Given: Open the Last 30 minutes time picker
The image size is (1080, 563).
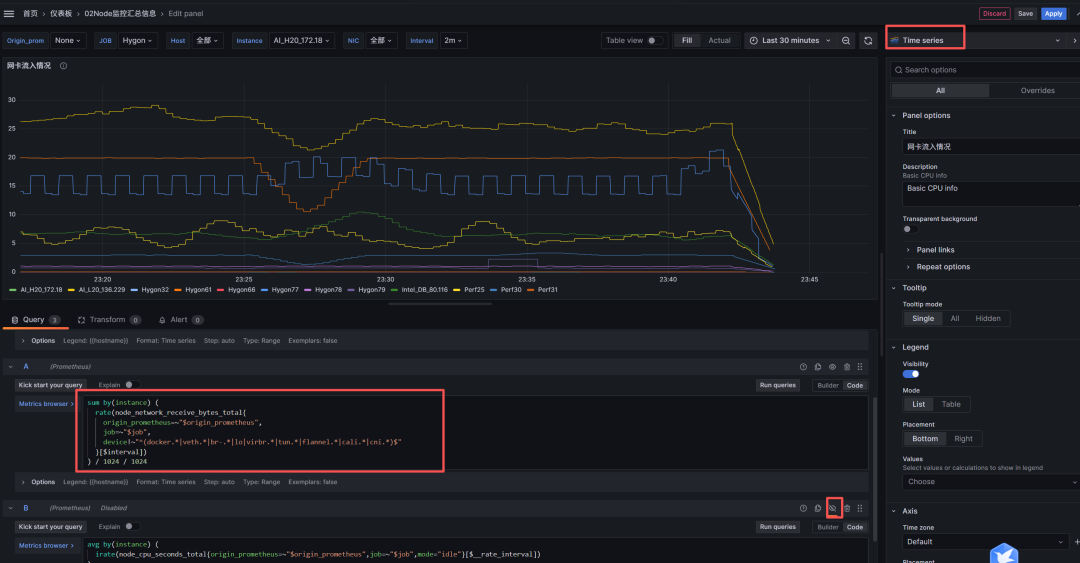Looking at the screenshot, I should (x=790, y=41).
